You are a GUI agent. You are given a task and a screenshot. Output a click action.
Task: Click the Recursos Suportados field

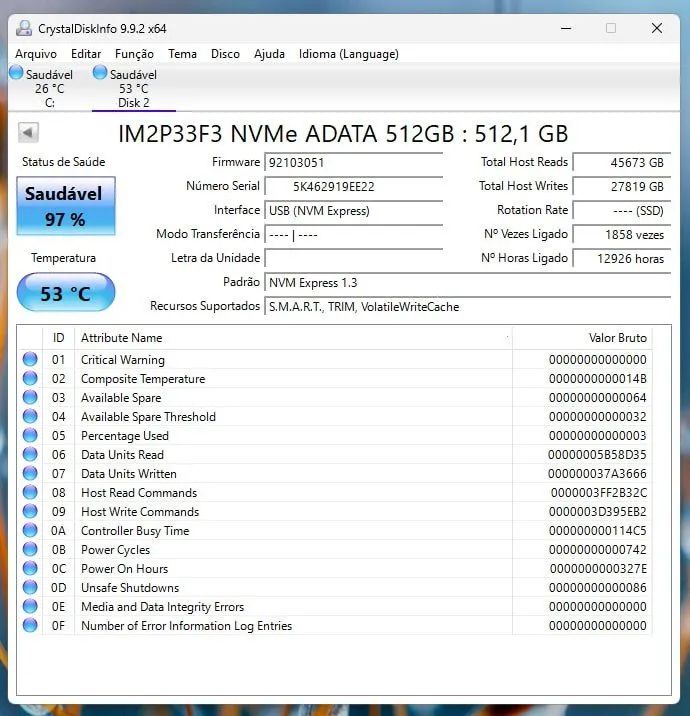468,306
